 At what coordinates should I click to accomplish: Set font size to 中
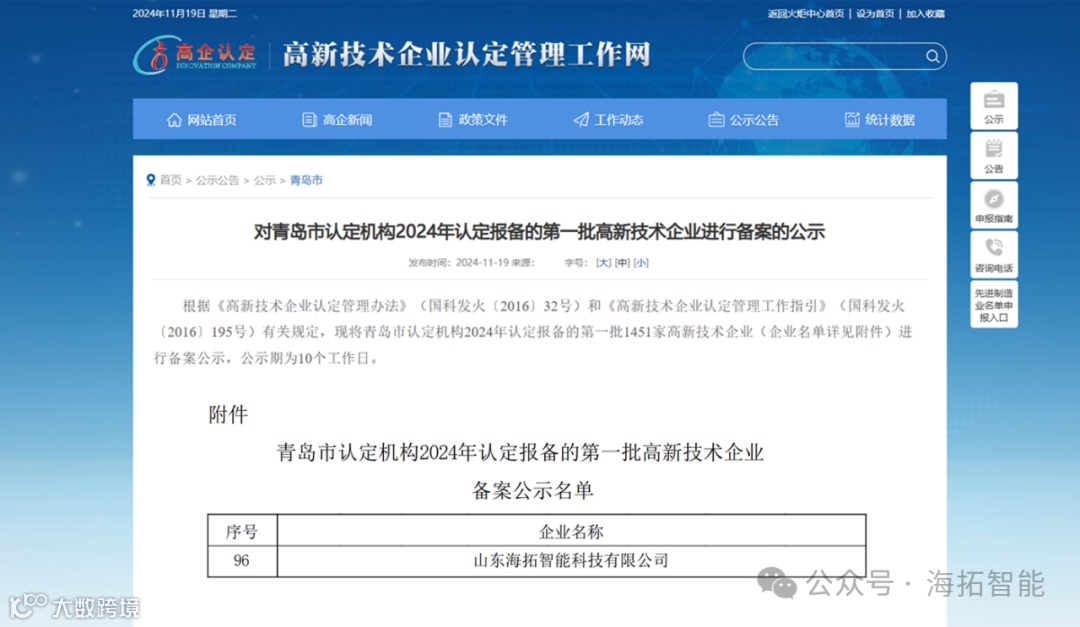623,263
